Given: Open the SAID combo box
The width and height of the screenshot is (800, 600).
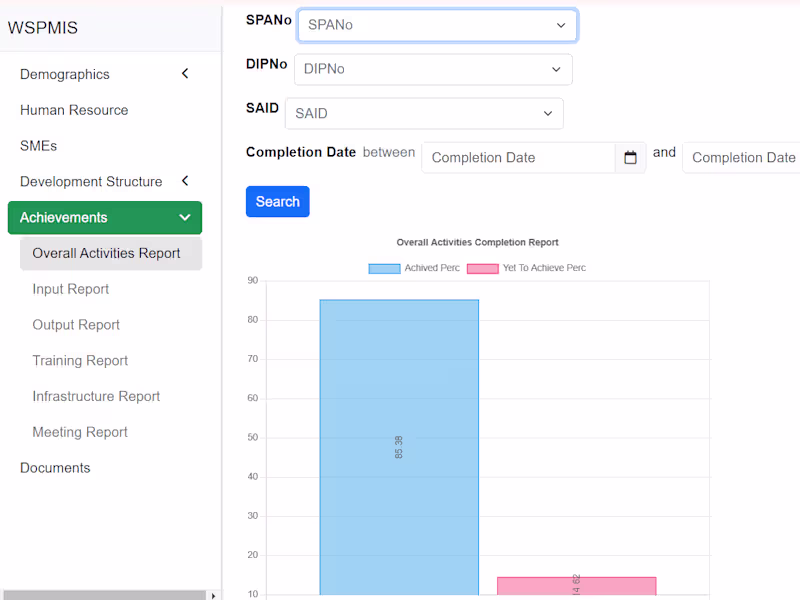Looking at the screenshot, I should (424, 113).
